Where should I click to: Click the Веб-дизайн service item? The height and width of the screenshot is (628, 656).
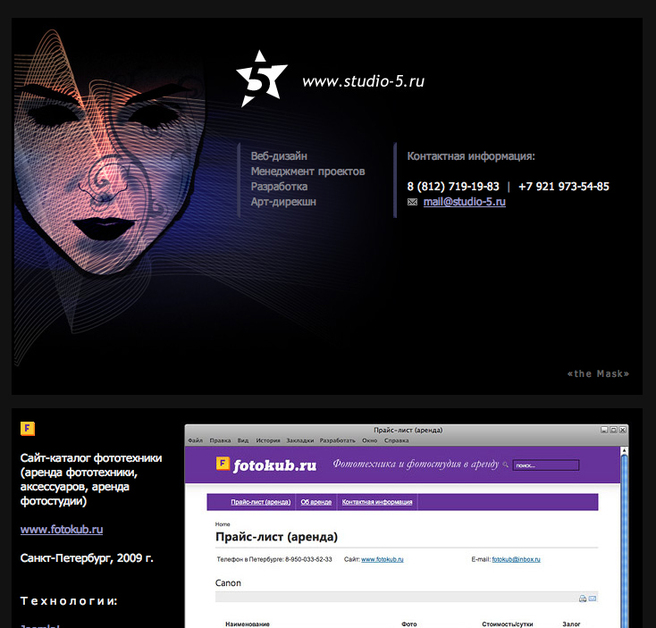(x=279, y=156)
